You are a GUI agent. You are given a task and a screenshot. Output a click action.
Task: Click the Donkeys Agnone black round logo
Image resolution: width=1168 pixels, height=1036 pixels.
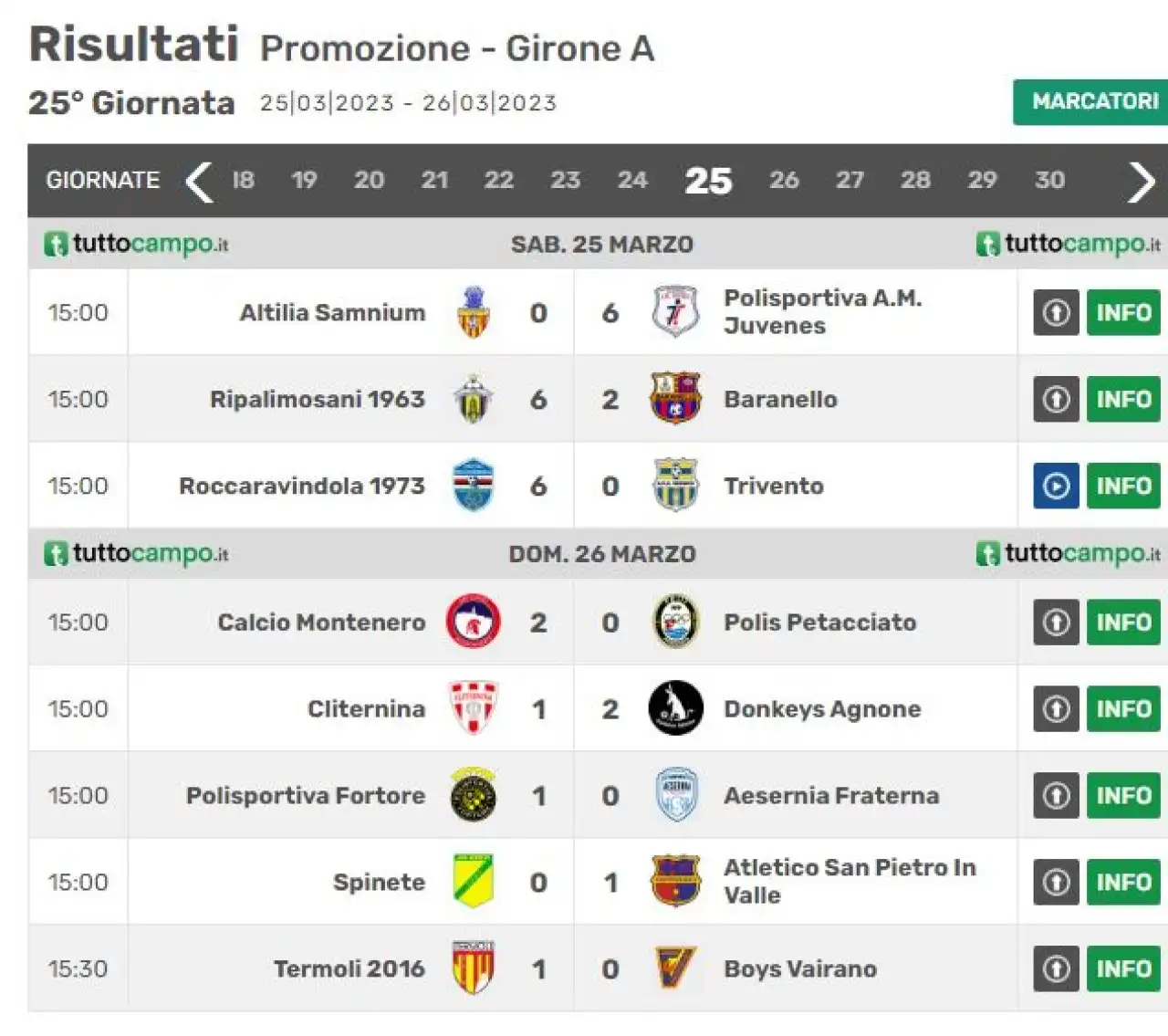[x=675, y=708]
